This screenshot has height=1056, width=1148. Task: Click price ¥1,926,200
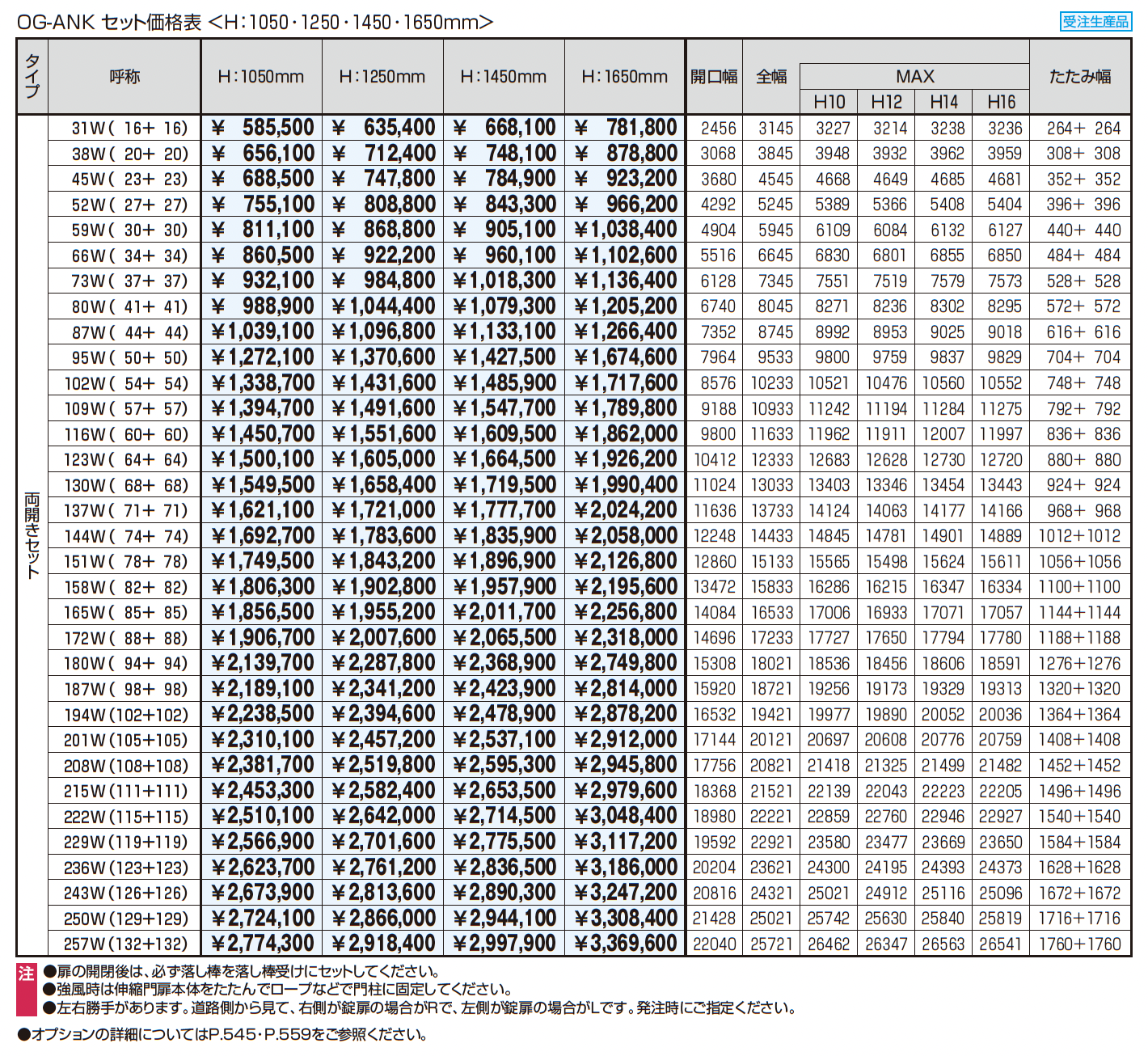[x=626, y=459]
